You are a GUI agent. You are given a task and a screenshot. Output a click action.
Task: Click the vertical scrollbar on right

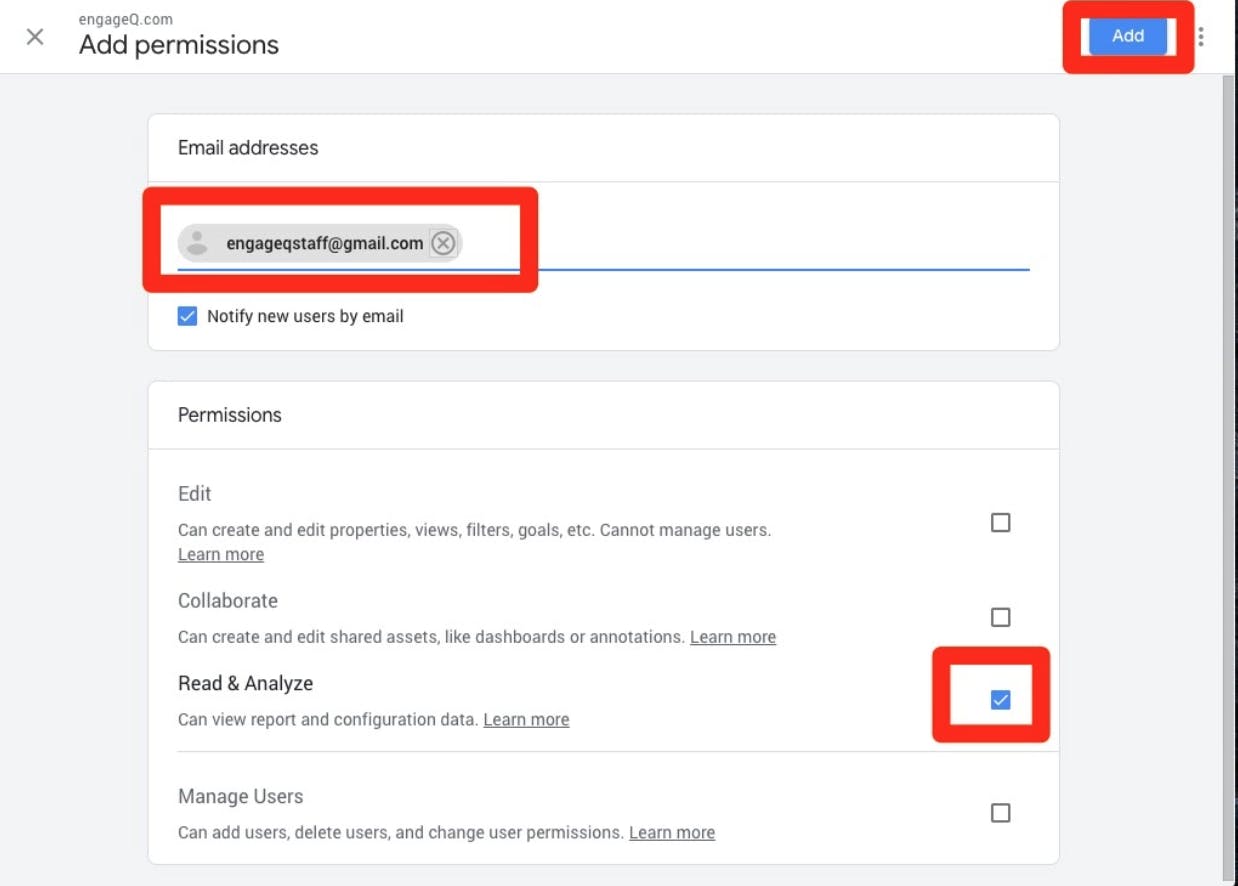(1228, 450)
